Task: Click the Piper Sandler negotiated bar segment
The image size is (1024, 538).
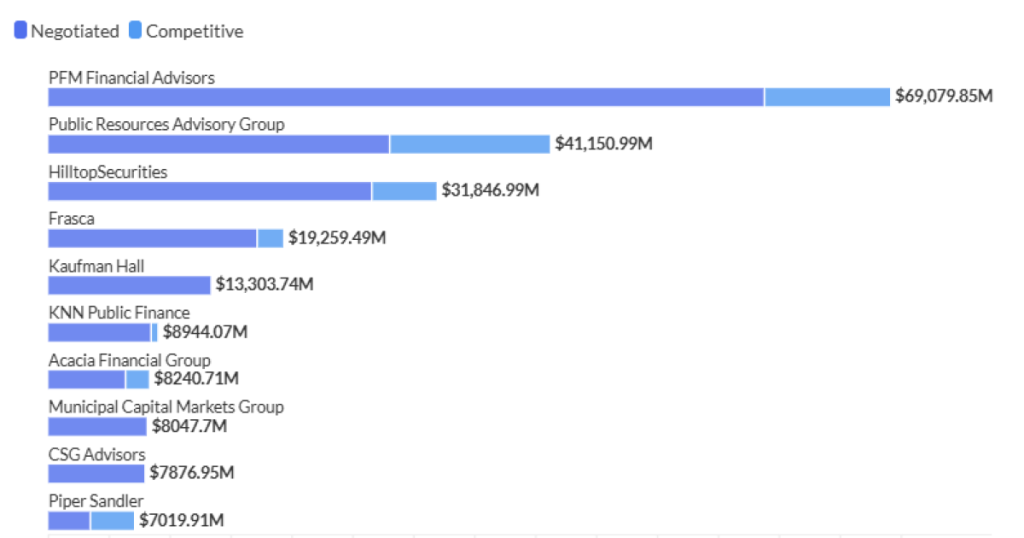Action: (69, 520)
